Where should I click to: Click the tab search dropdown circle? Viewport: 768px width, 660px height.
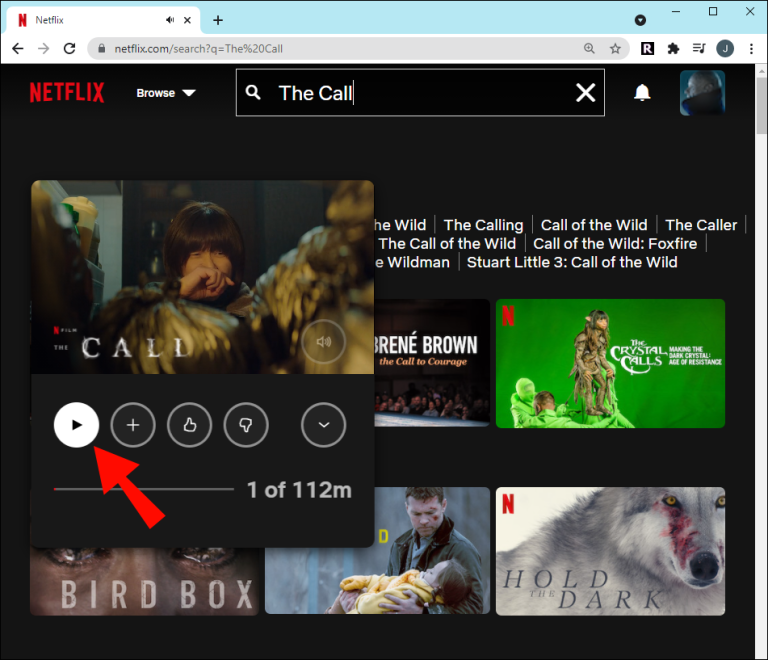coord(640,20)
